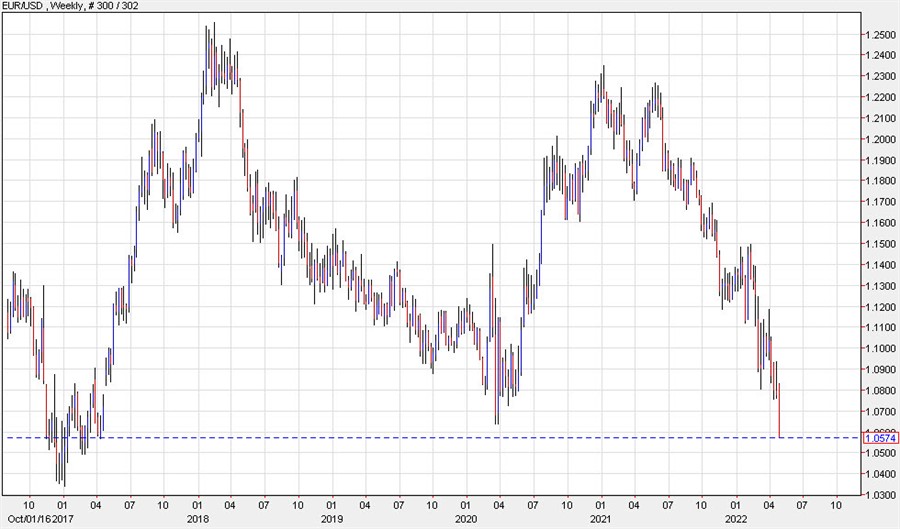
Task: Pick the 1.2100 price level label
Action: tap(882, 119)
